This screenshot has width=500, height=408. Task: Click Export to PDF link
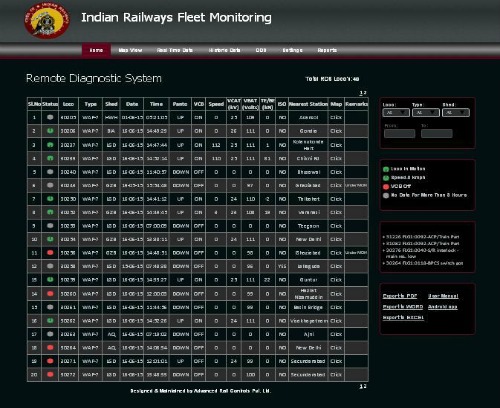click(400, 296)
